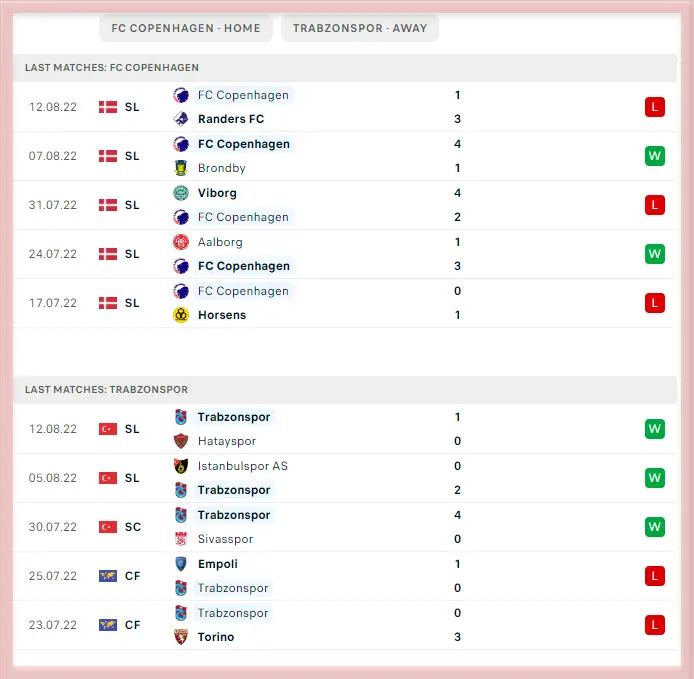Click the Torino club crest
Viewport: 694px width, 679px height.
coord(181,637)
